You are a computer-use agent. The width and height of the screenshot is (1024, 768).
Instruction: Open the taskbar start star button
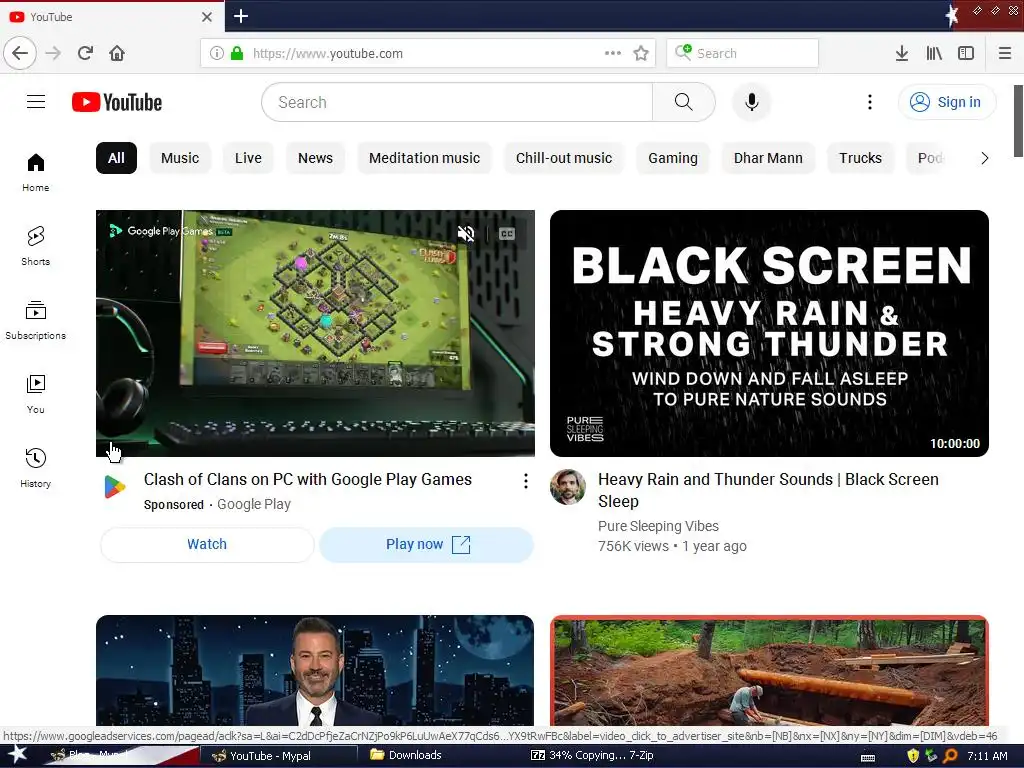[18, 755]
